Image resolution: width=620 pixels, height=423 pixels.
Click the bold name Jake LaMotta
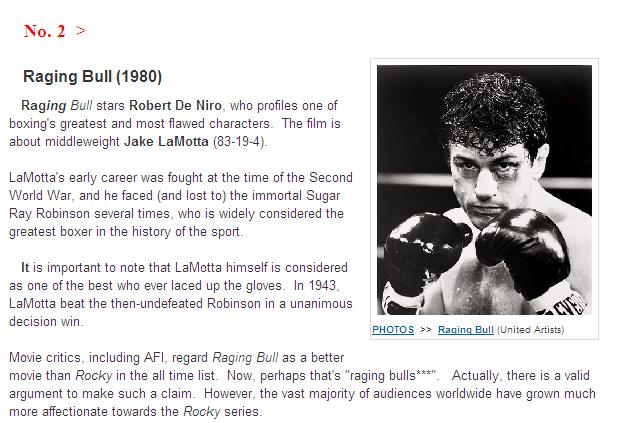point(166,142)
